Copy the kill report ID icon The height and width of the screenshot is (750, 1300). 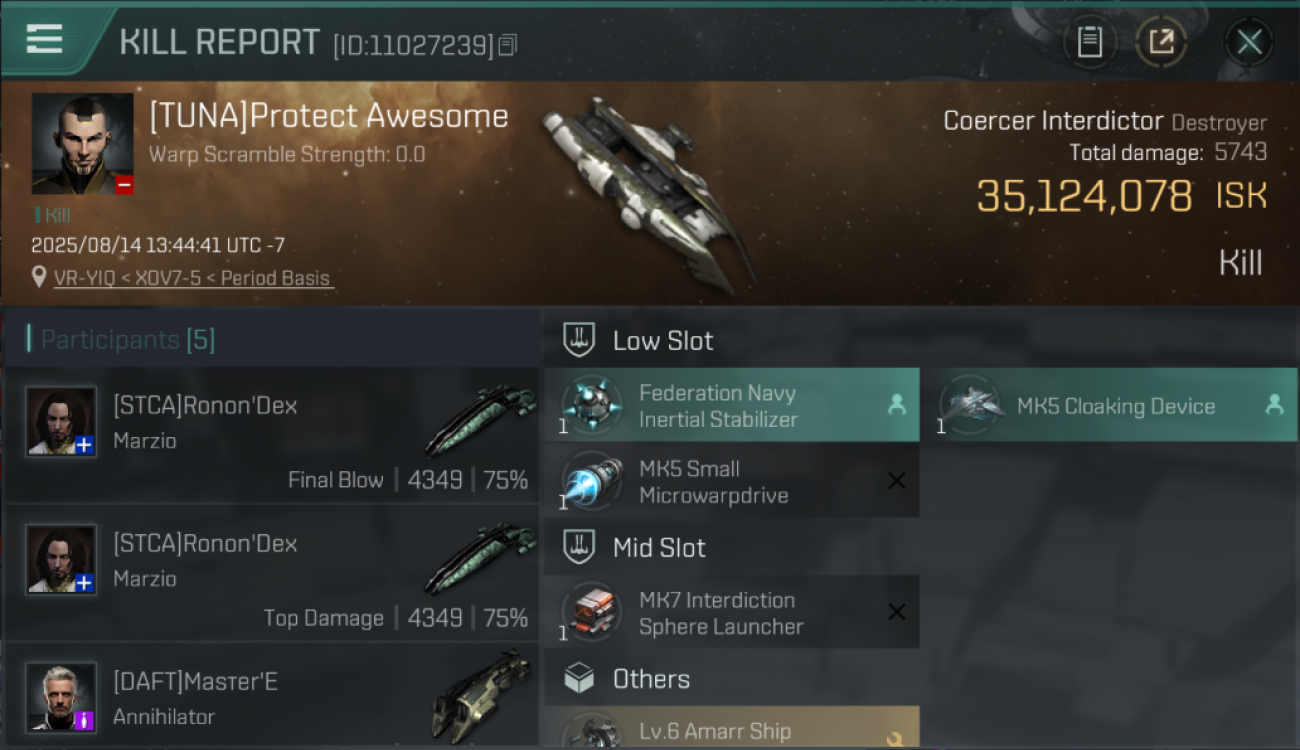coord(508,45)
